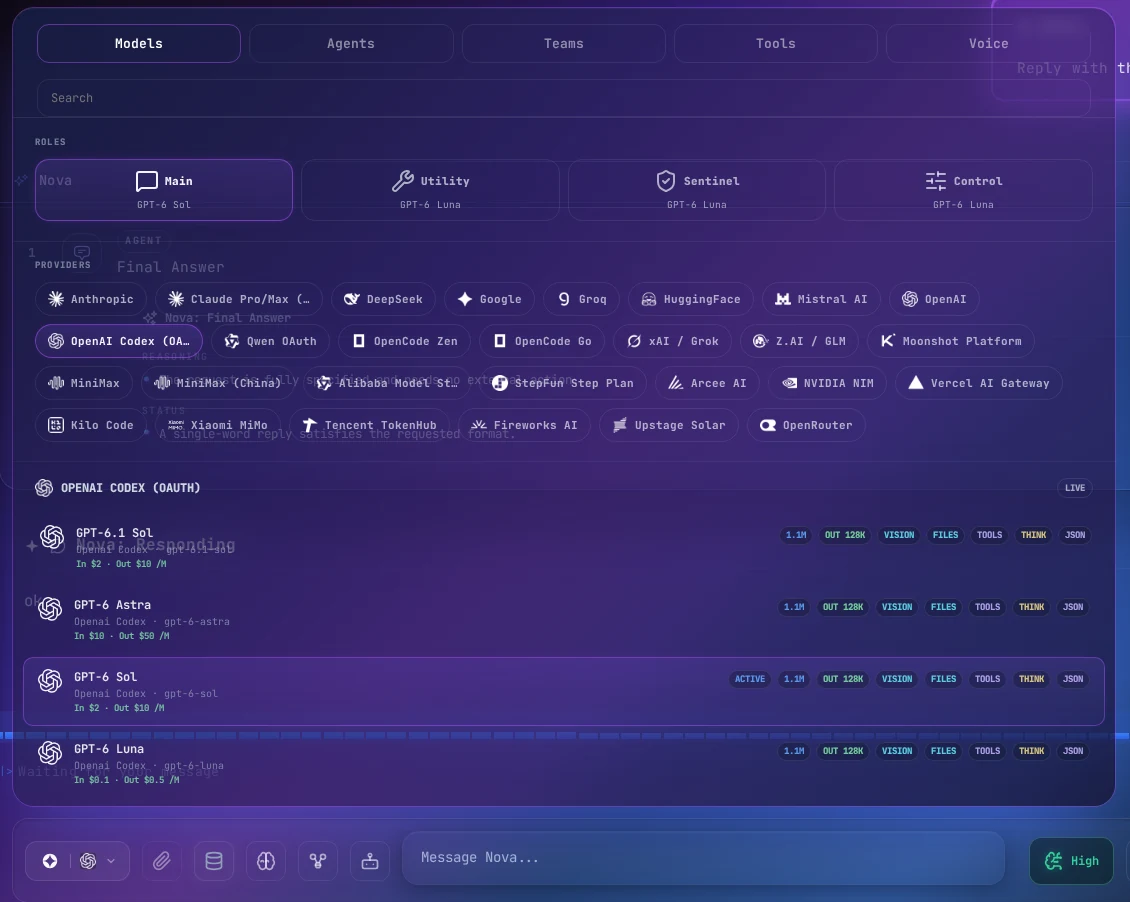Filter by the Anthropic provider
The width and height of the screenshot is (1130, 902).
pos(91,299)
